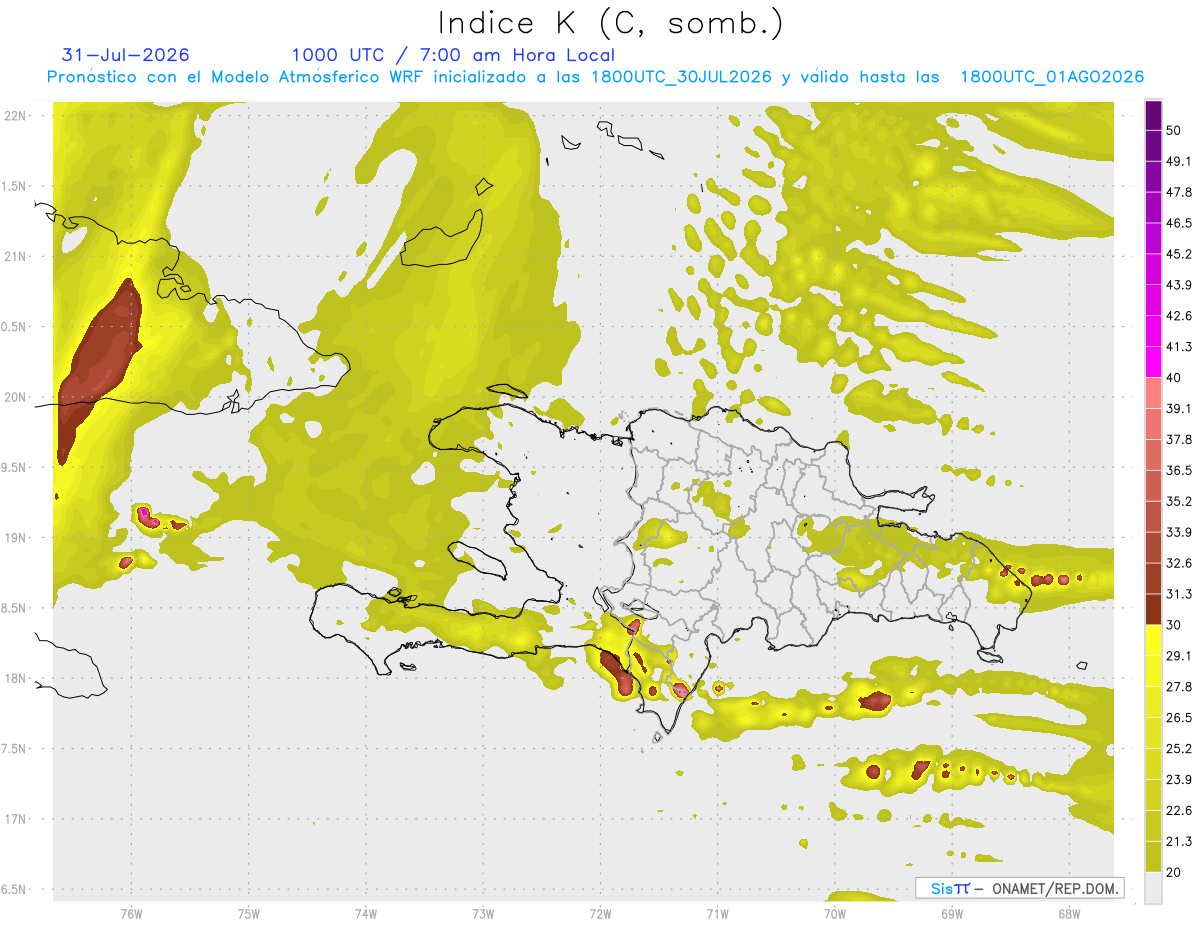Click the colorbar value 41.3
Screen dimensions: 1200x927
1179,347
